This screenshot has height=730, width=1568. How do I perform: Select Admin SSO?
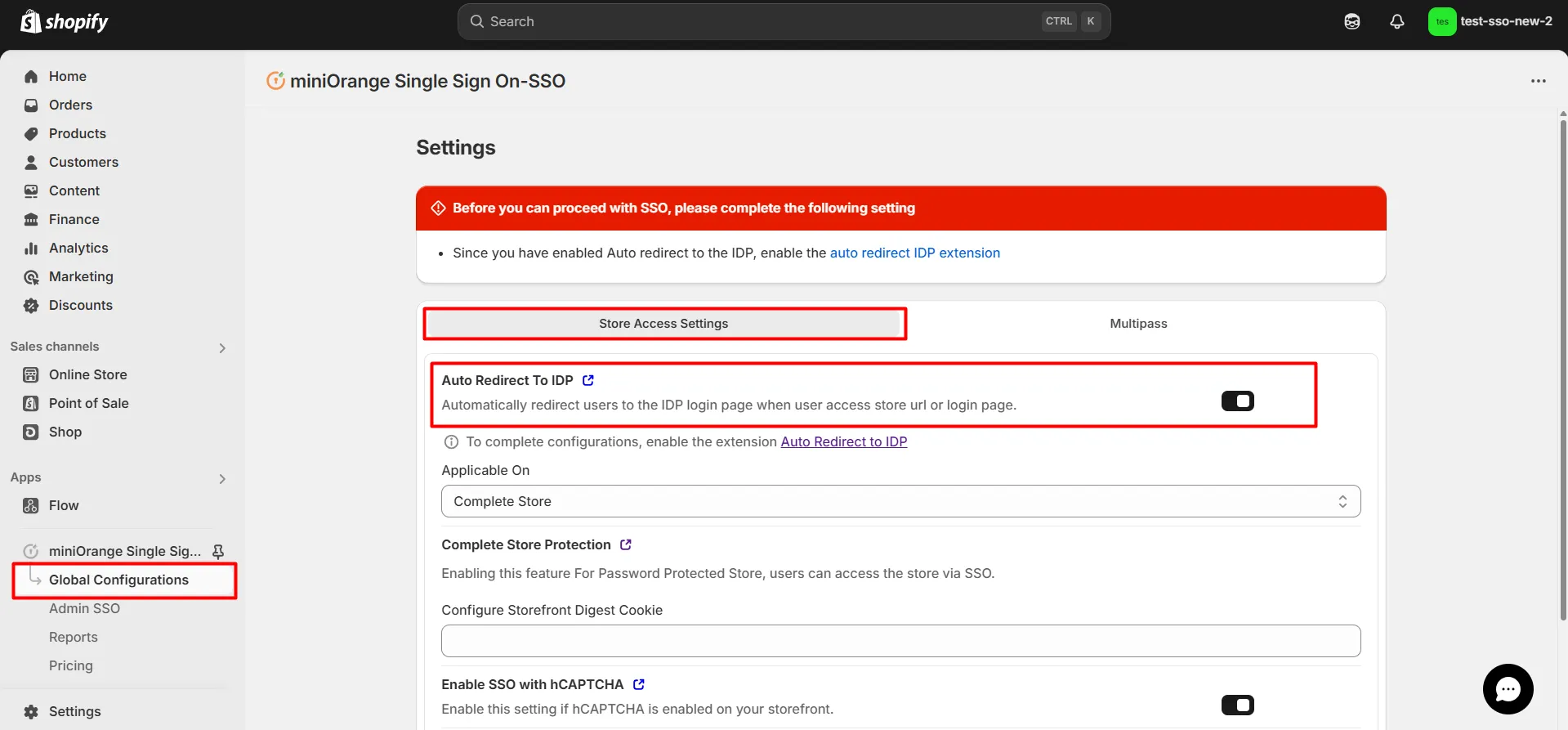pyautogui.click(x=84, y=608)
